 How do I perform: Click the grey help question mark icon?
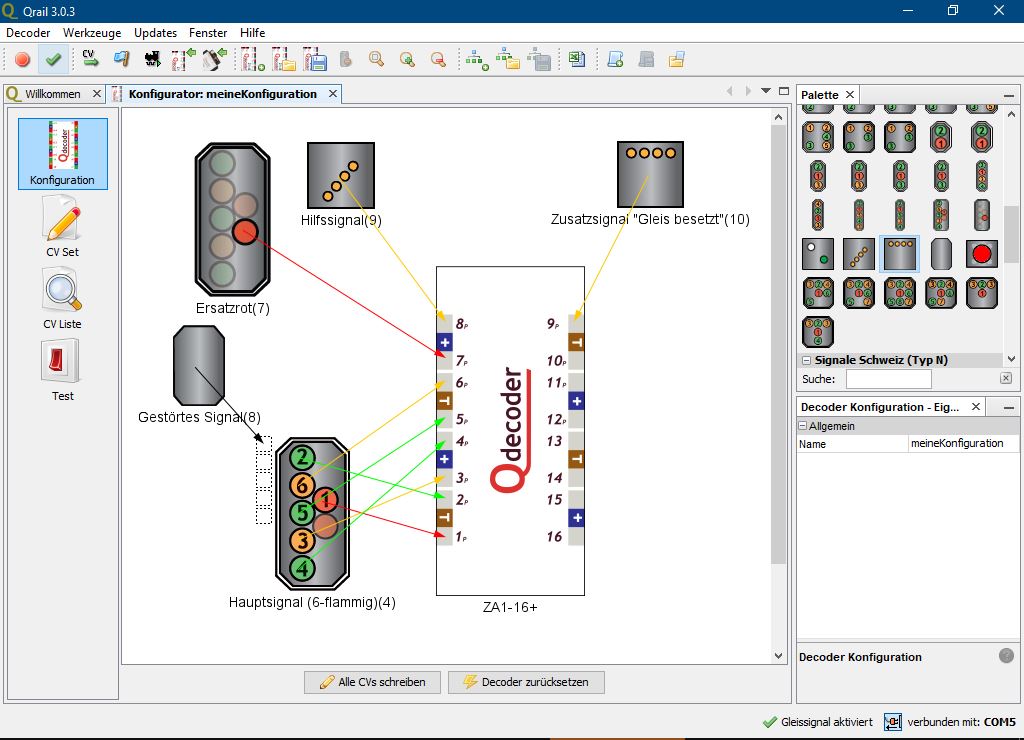1006,656
